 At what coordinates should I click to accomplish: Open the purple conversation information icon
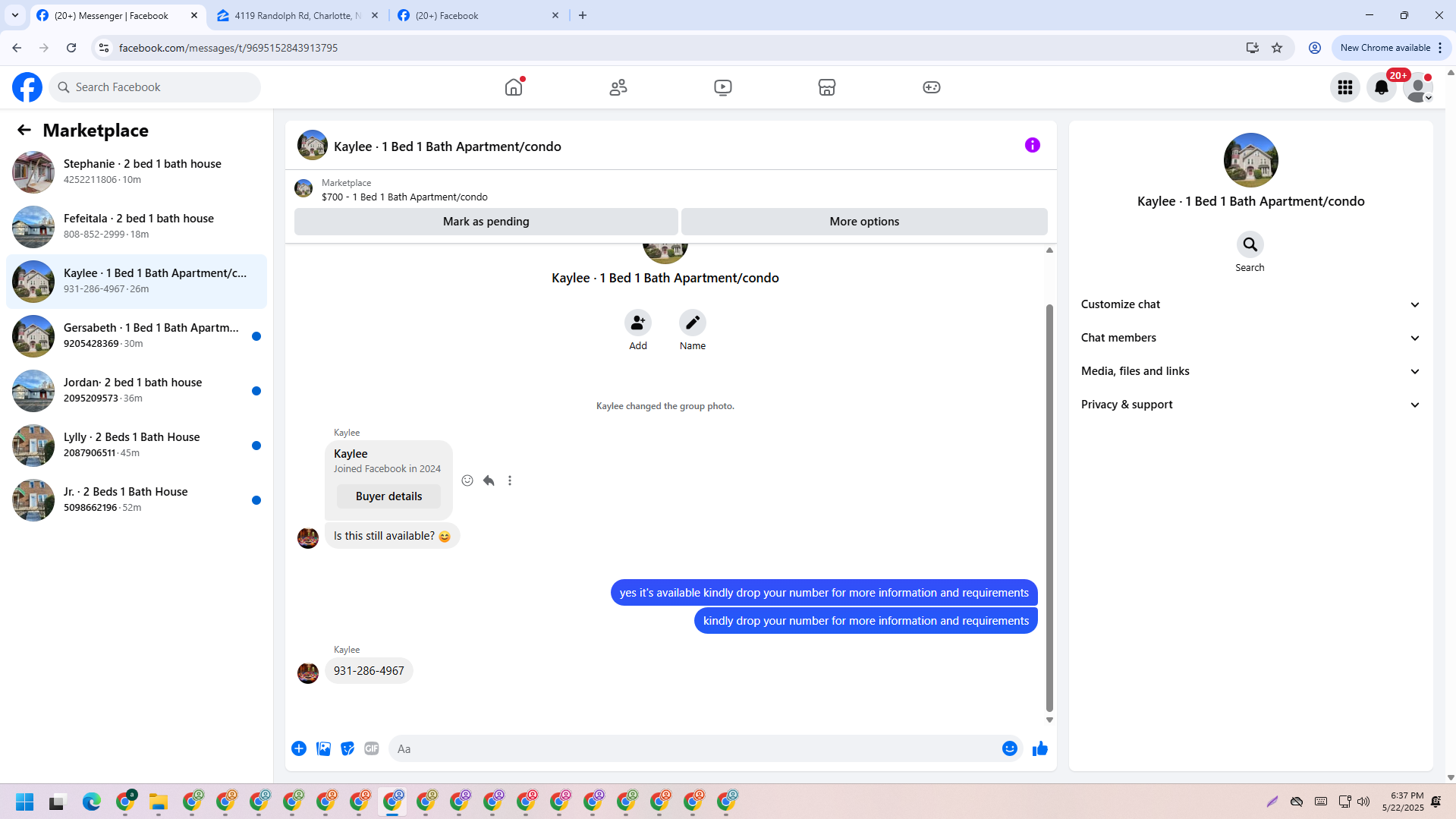click(x=1033, y=145)
